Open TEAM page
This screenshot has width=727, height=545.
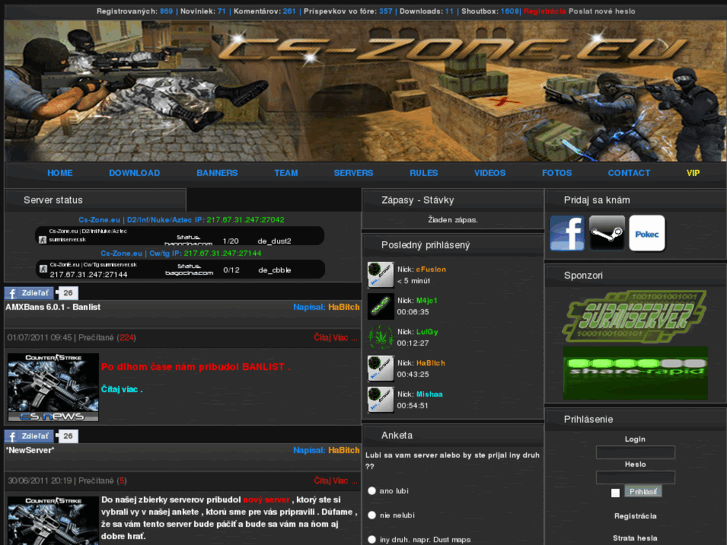(x=286, y=173)
